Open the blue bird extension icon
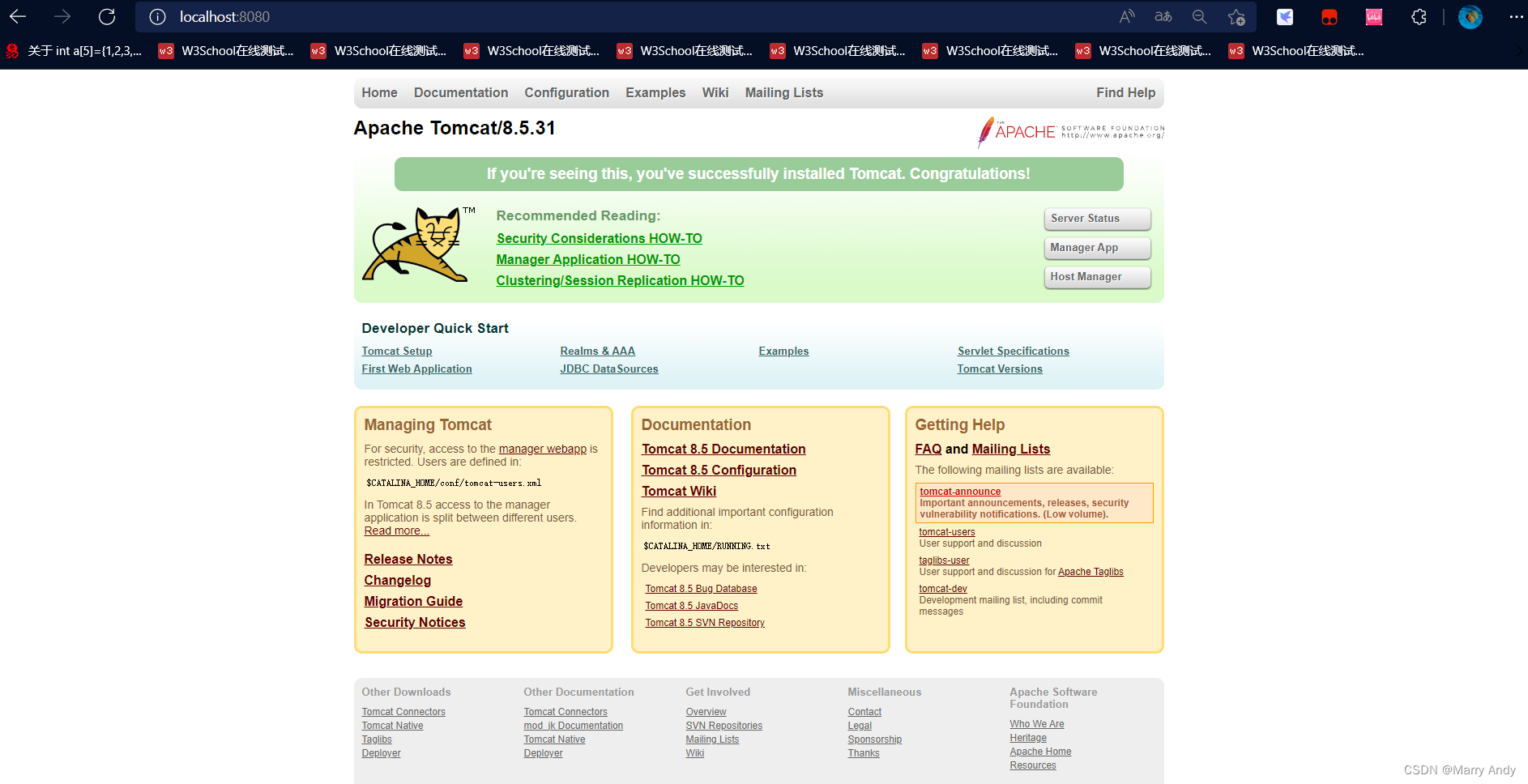 (1285, 16)
